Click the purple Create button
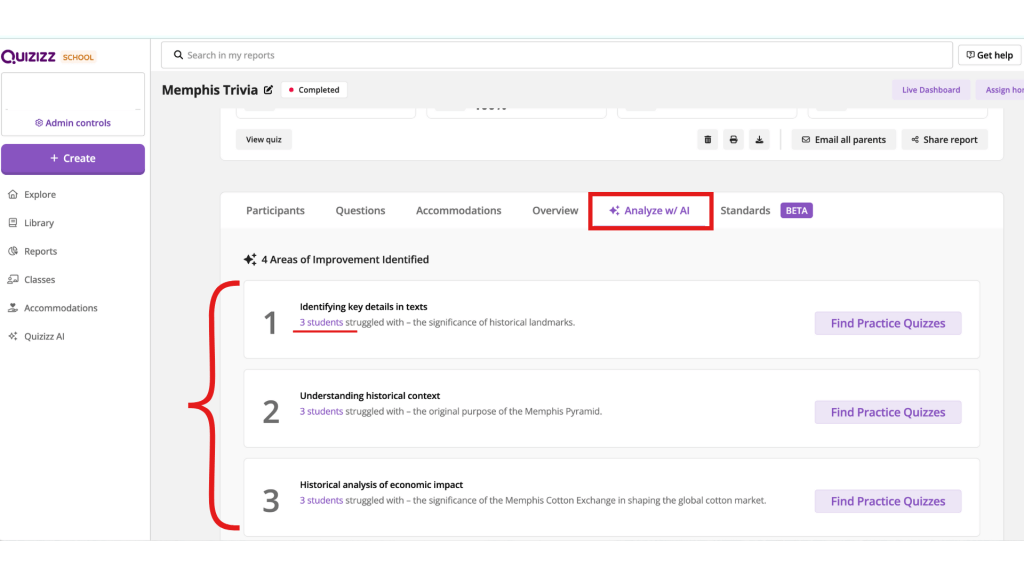Image resolution: width=1024 pixels, height=576 pixels. [x=73, y=159]
